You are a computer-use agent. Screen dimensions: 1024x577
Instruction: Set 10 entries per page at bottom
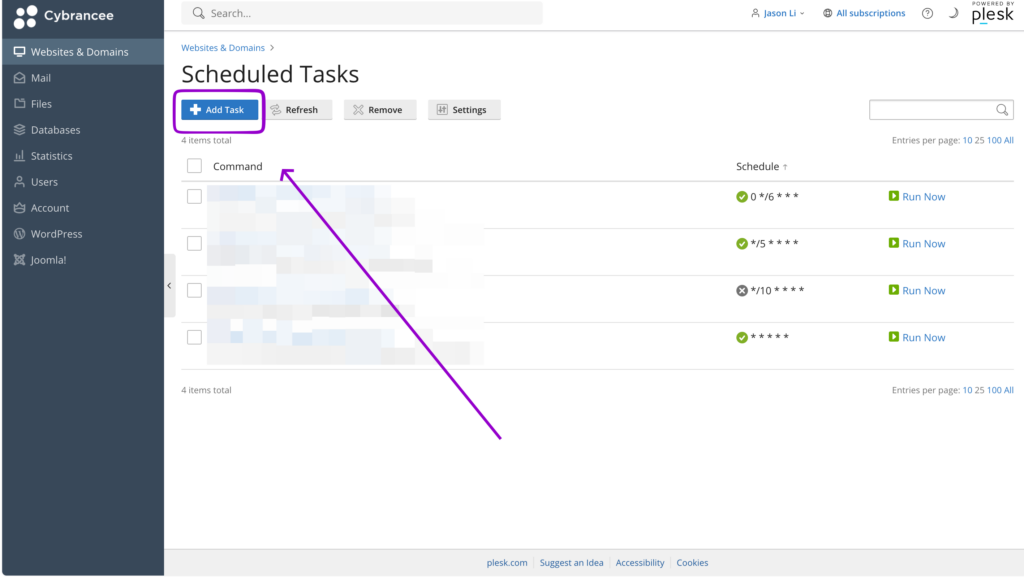967,390
